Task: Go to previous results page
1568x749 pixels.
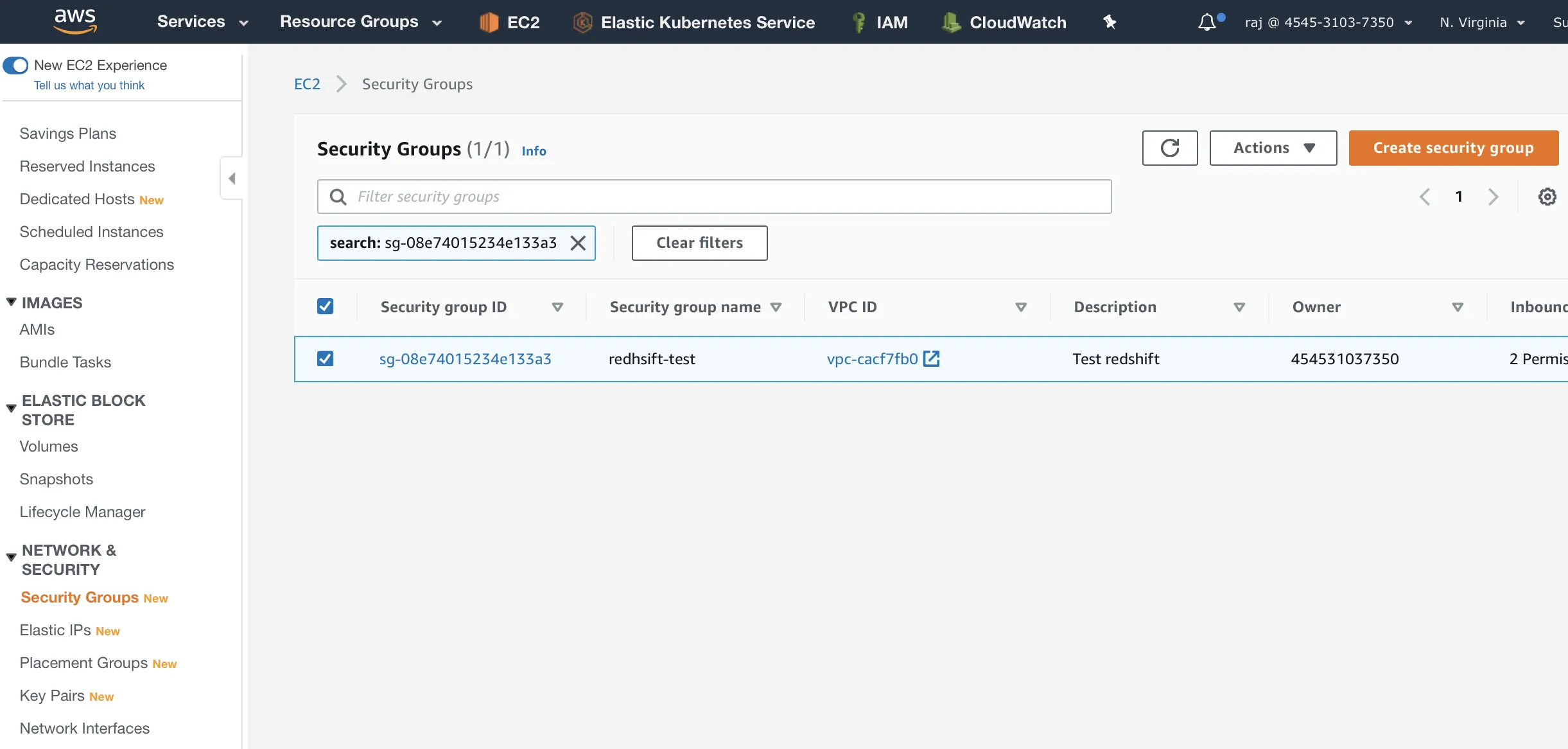Action: (x=1425, y=197)
